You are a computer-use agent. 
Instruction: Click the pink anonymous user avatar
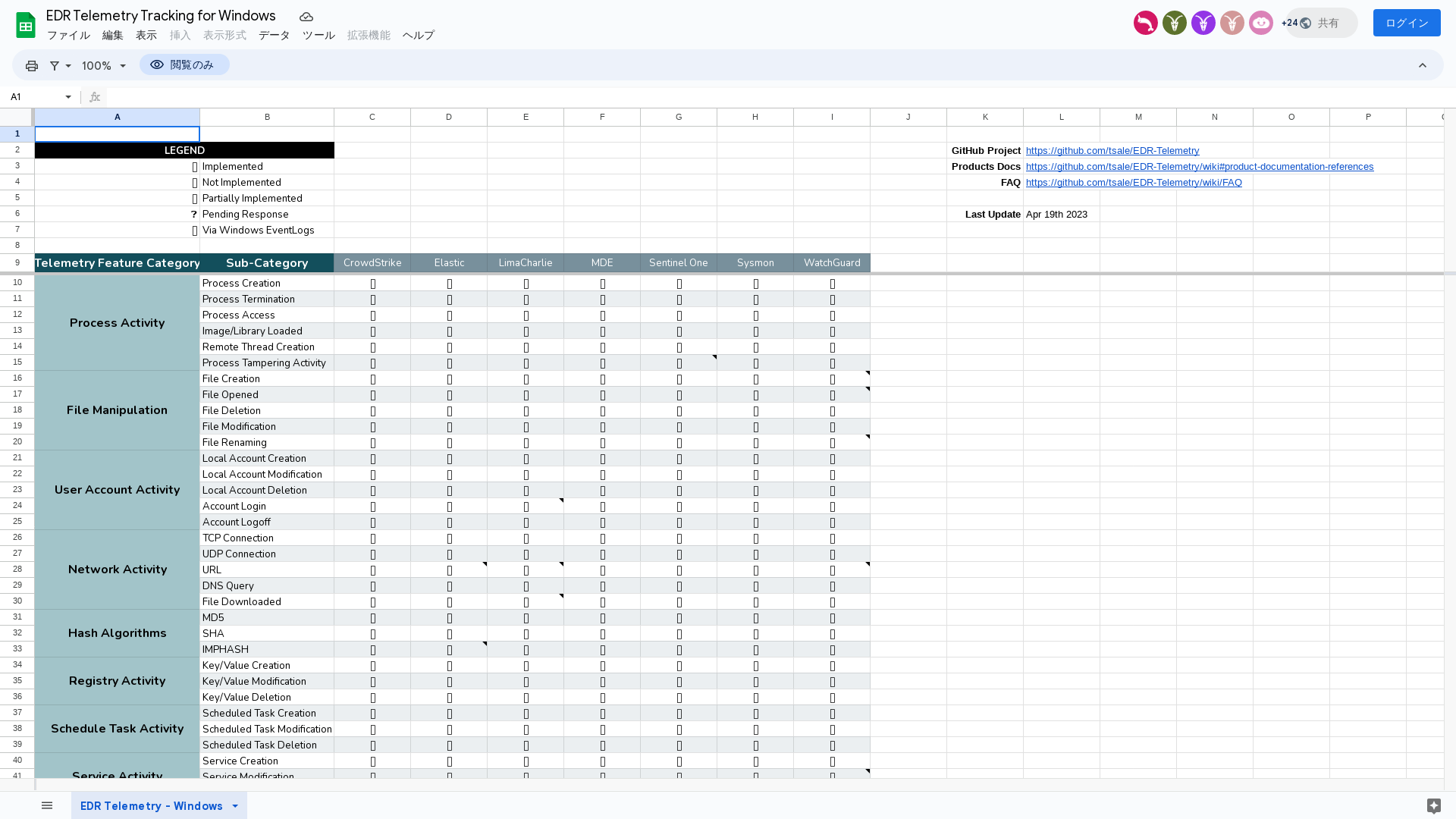point(1261,23)
